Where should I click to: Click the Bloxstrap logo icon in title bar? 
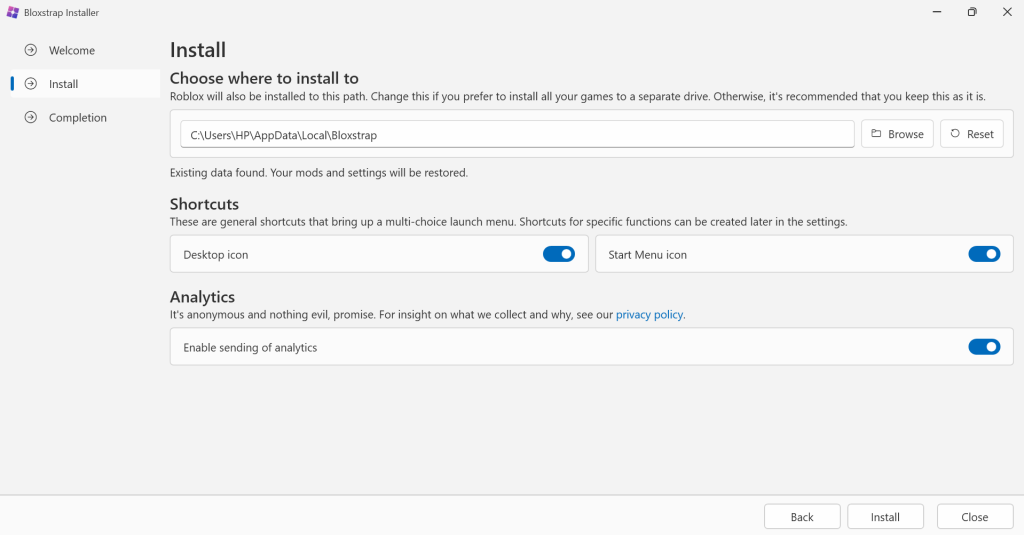click(12, 12)
